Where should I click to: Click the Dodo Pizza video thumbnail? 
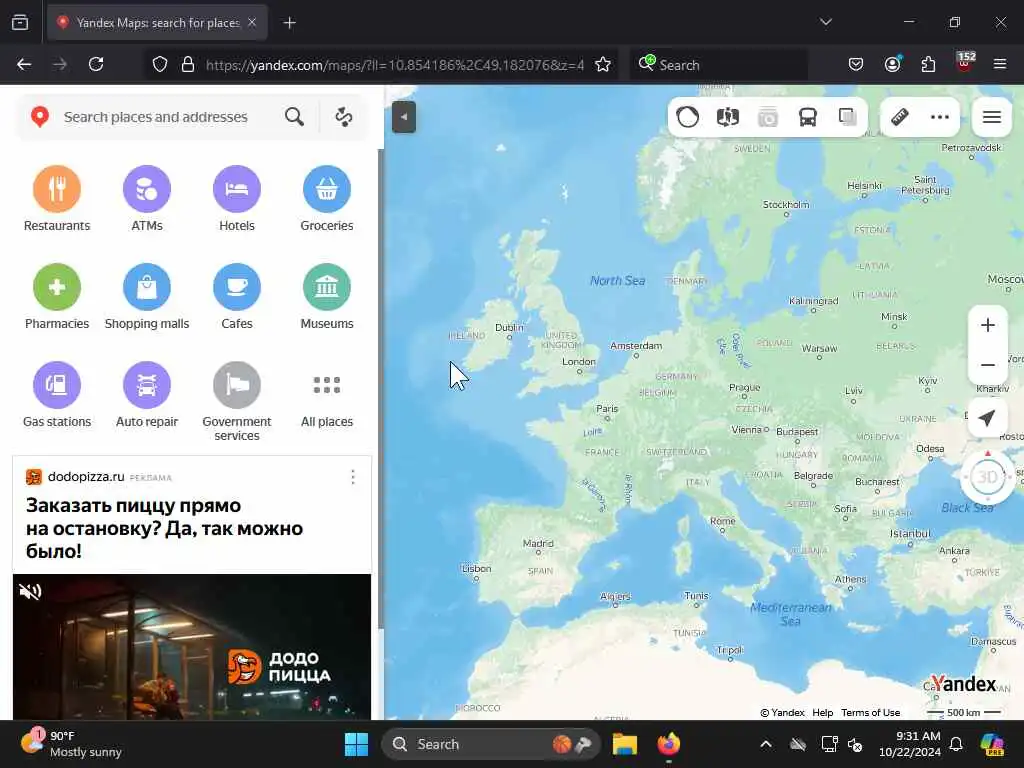192,647
